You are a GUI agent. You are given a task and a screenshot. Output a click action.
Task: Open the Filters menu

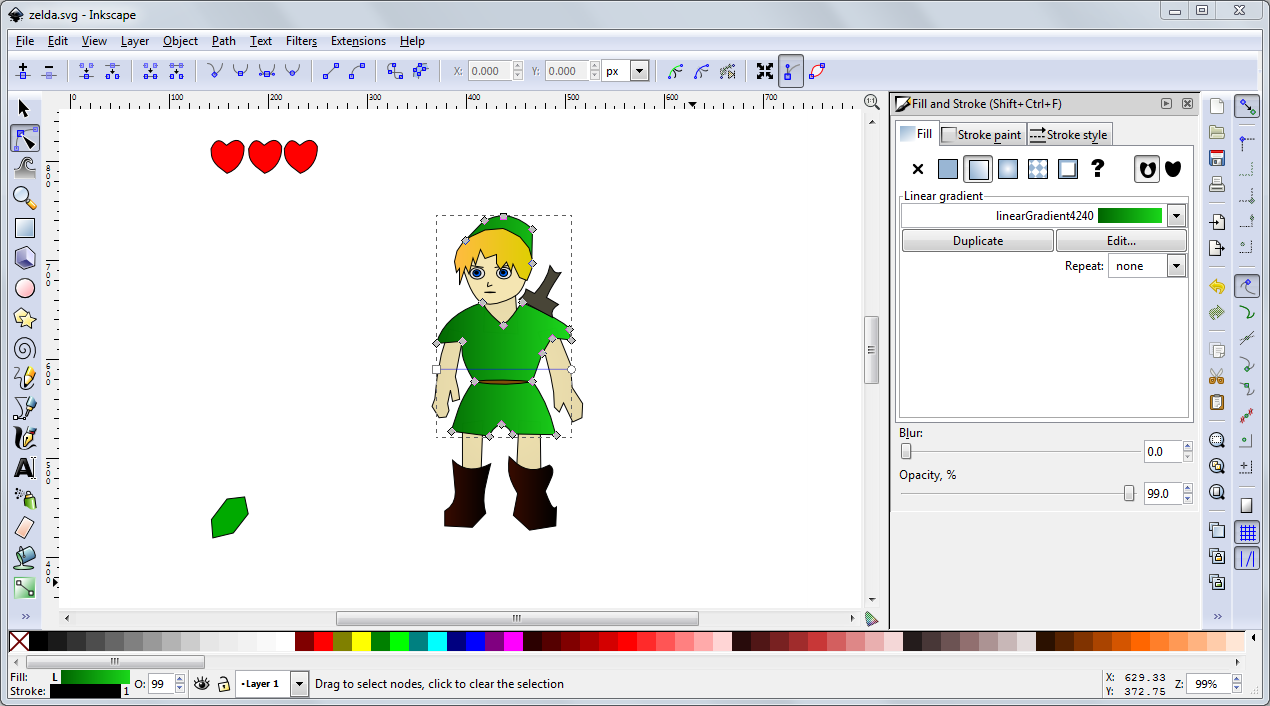(301, 41)
